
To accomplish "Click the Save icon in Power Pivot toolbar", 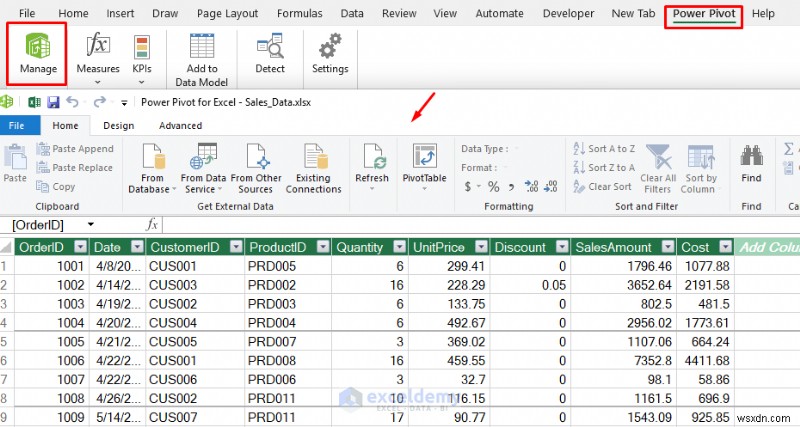I will pyautogui.click(x=53, y=103).
